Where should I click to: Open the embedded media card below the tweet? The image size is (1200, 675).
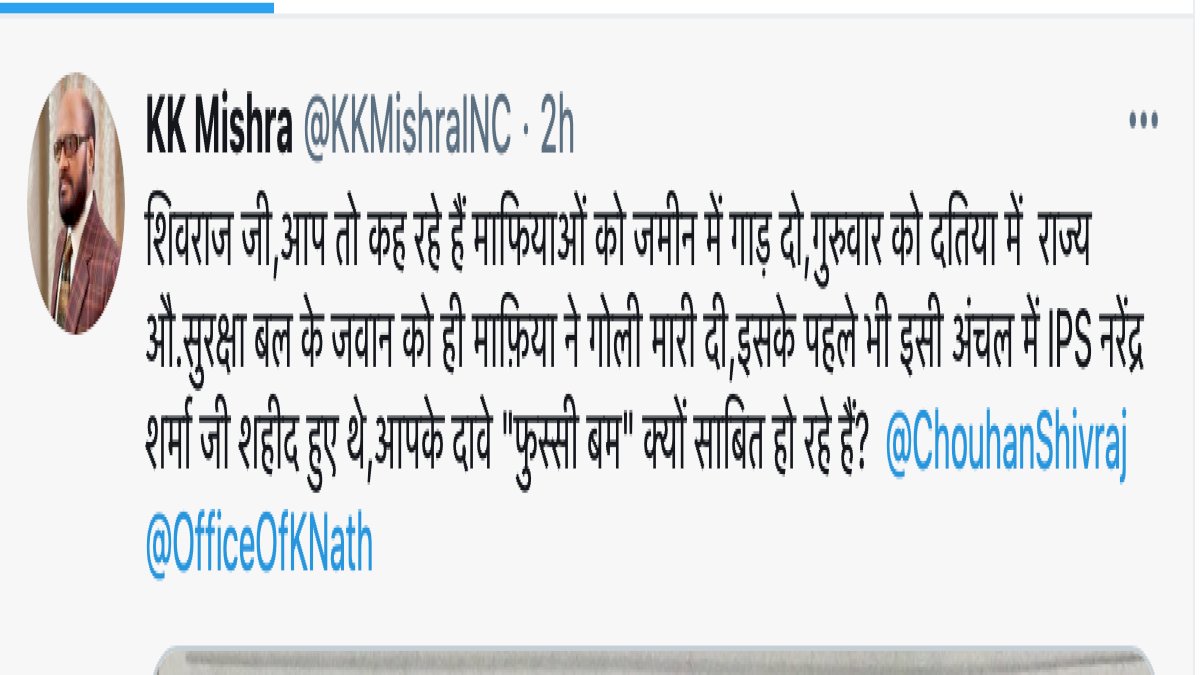point(656,660)
